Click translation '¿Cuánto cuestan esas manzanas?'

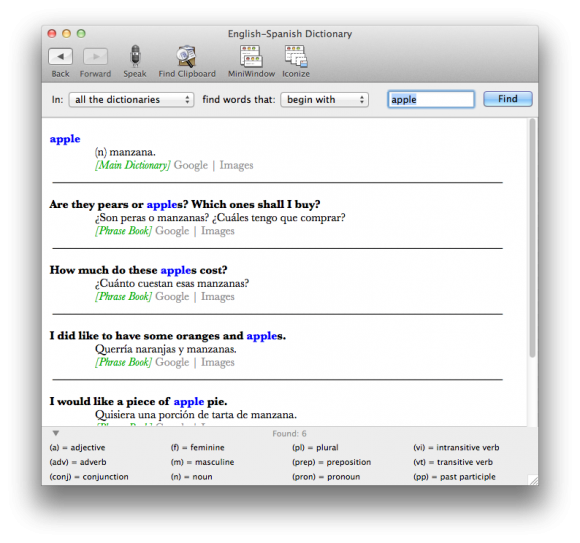pos(172,283)
